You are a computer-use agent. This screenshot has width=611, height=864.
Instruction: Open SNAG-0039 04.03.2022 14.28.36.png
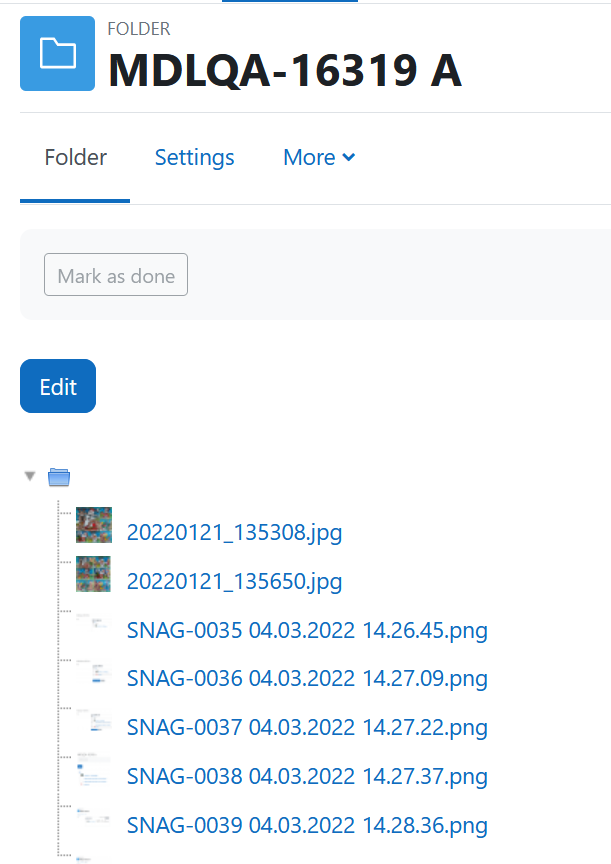(307, 825)
